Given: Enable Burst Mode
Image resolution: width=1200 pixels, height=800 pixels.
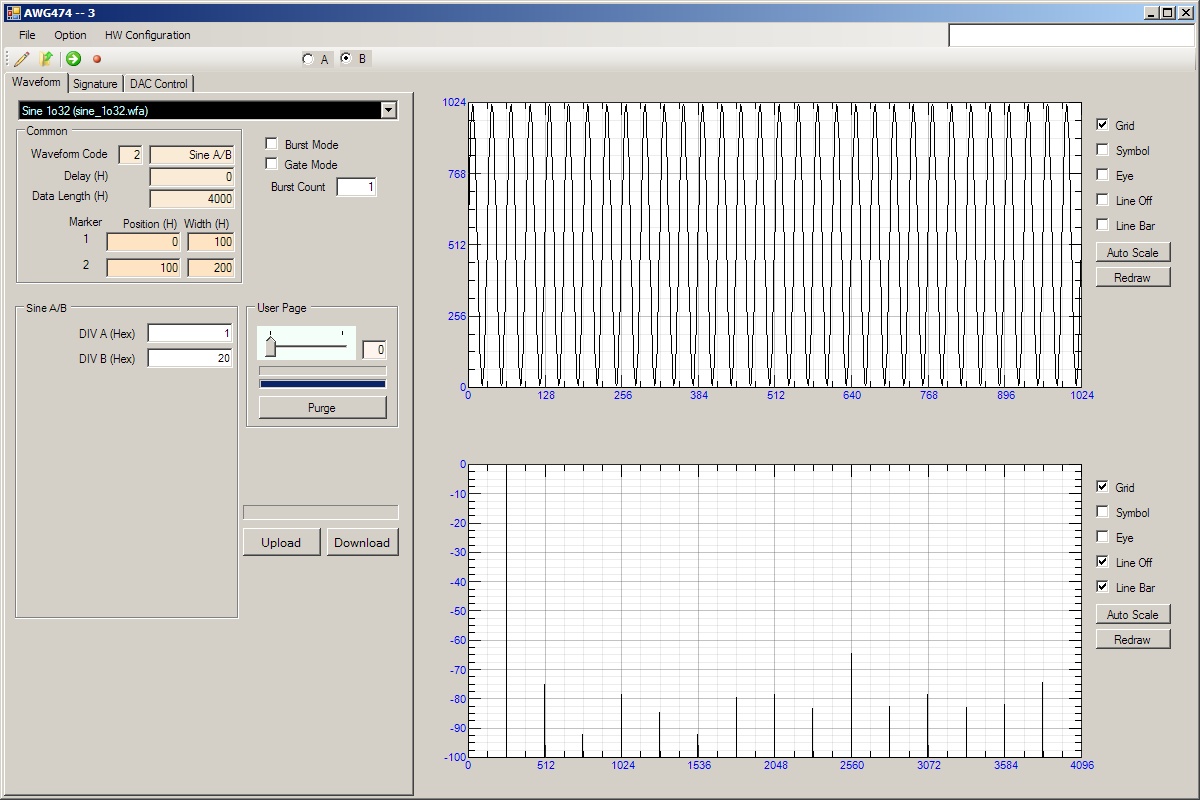Looking at the screenshot, I should [271, 143].
